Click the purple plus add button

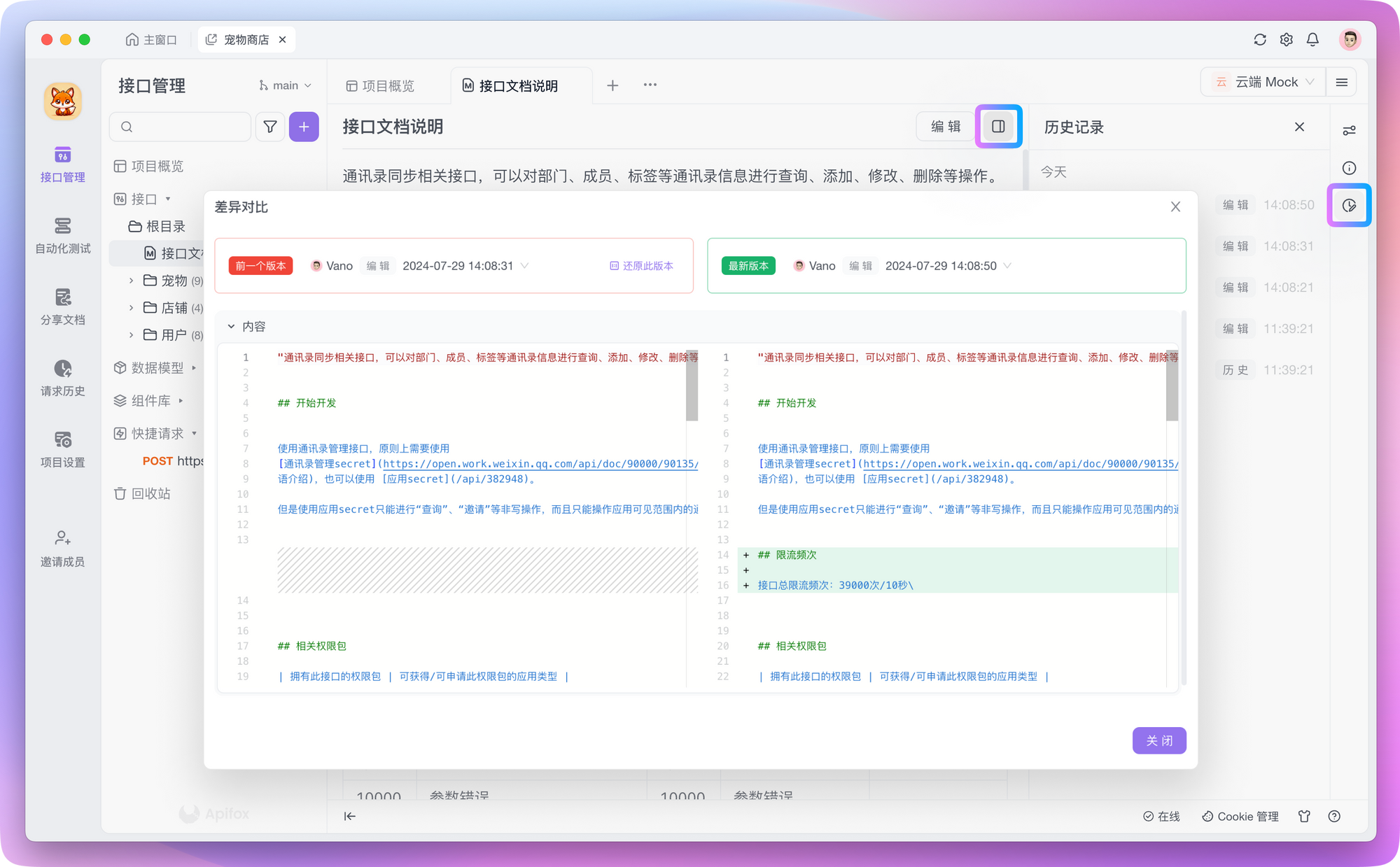pyautogui.click(x=304, y=127)
